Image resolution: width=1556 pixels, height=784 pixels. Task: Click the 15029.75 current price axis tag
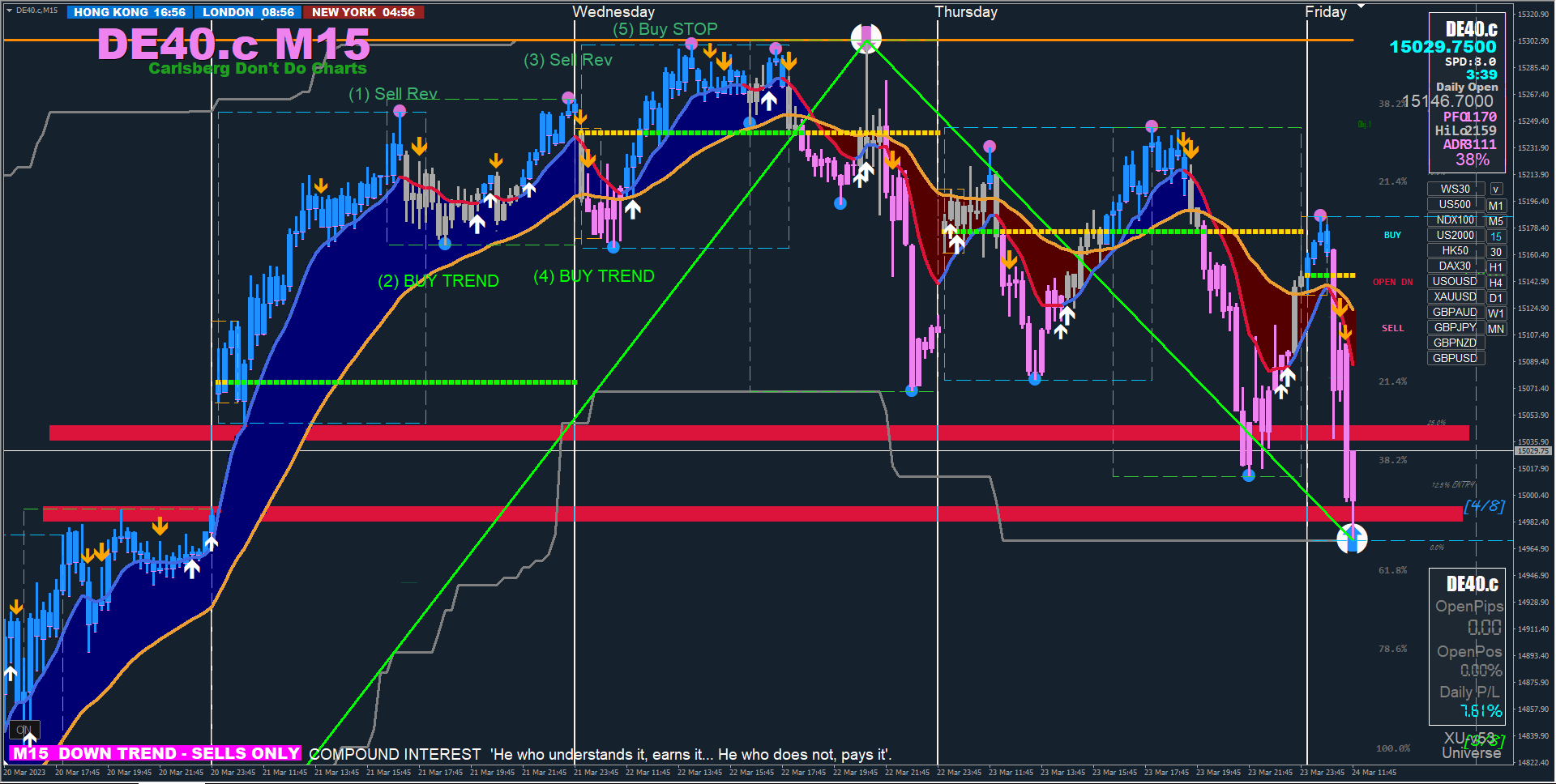pos(1532,450)
